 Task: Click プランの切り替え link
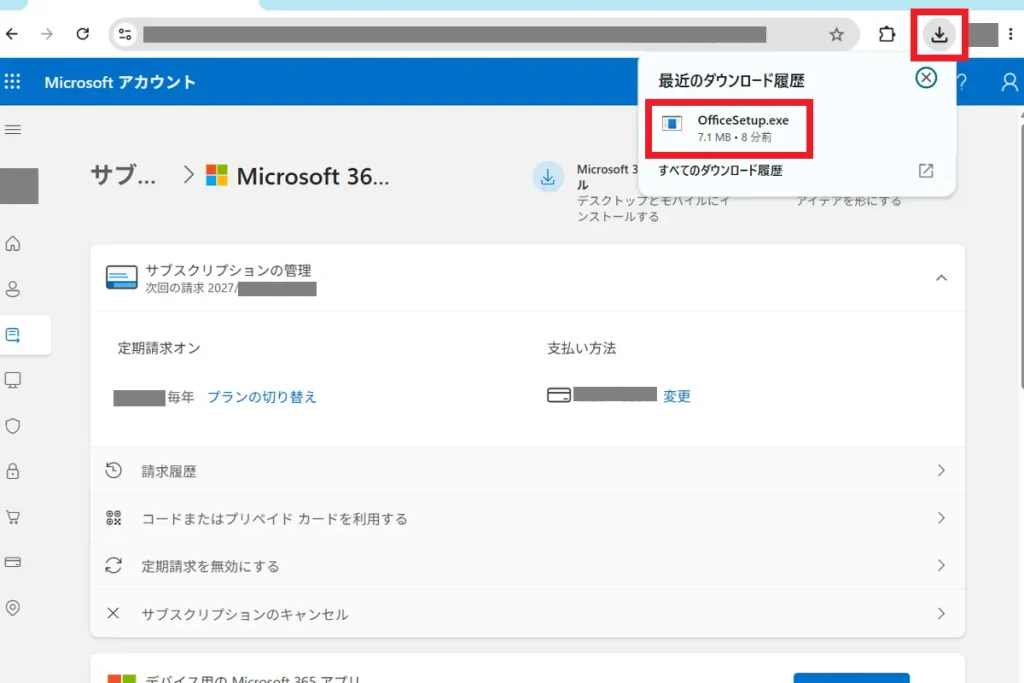click(262, 397)
